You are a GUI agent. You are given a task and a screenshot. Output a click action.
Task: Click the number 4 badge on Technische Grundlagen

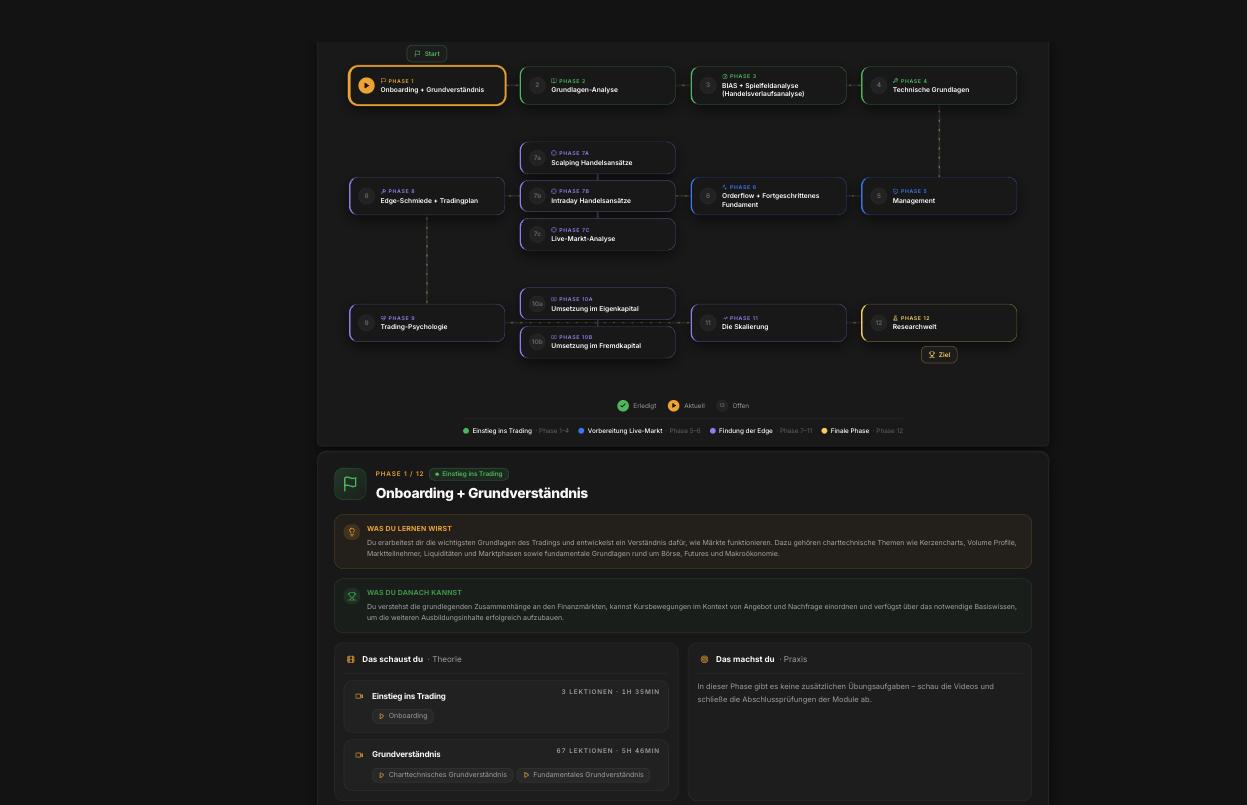click(879, 85)
